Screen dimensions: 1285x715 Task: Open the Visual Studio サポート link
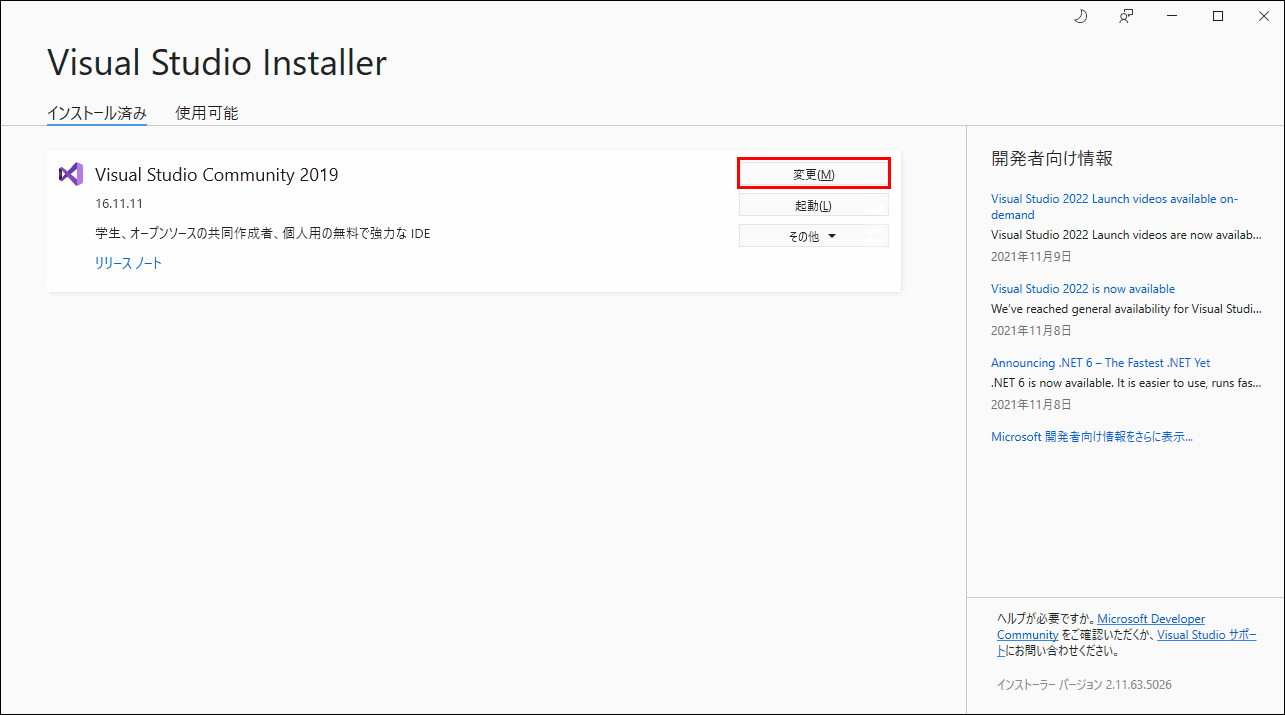coord(1127,642)
